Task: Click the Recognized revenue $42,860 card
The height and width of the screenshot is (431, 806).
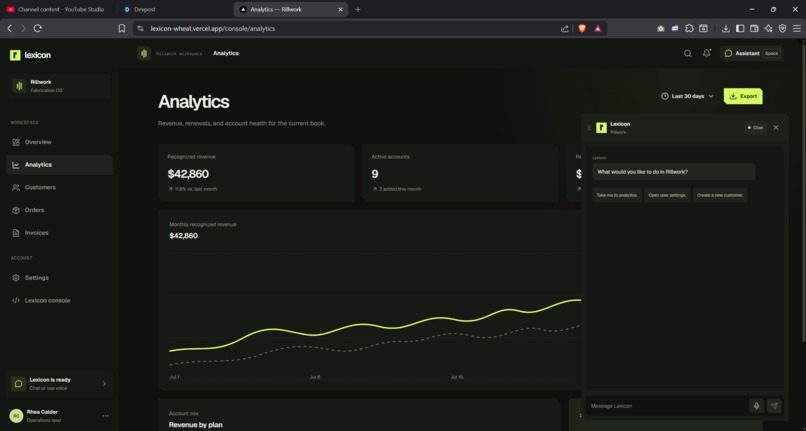Action: (256, 172)
